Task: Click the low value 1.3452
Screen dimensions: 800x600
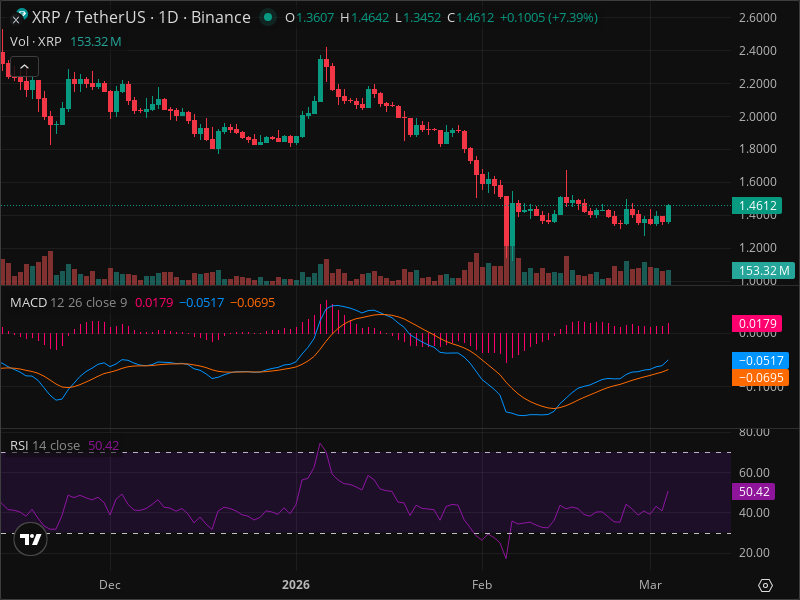Action: coord(422,17)
